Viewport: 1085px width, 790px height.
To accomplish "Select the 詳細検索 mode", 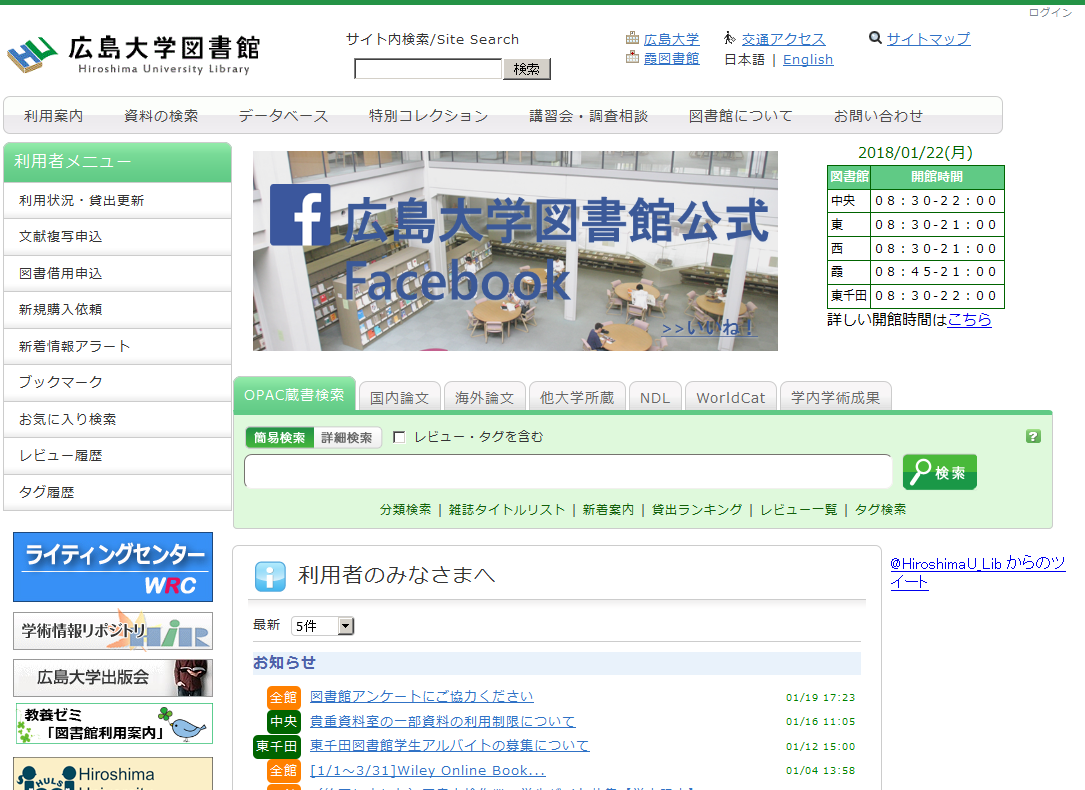I will 347,437.
